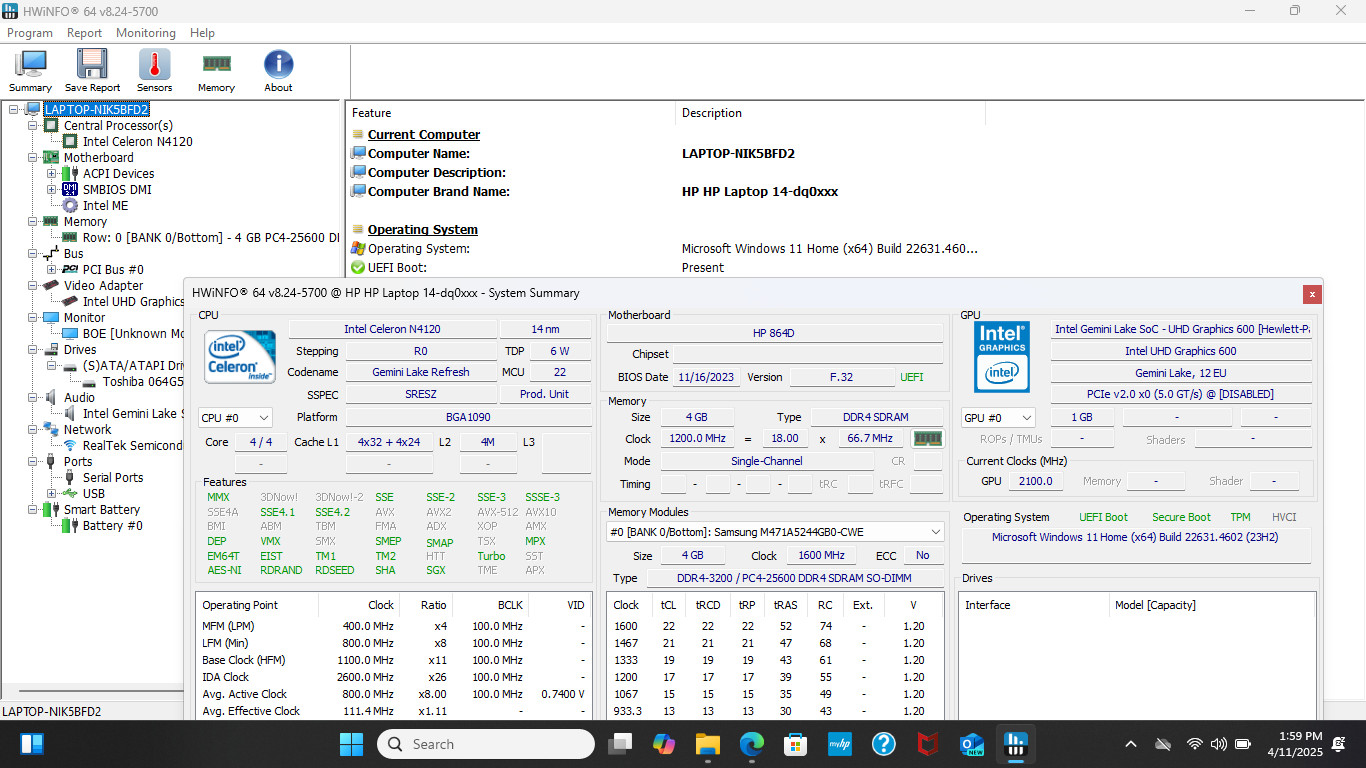The width and height of the screenshot is (1366, 768).
Task: Open help question-mark taskbar icon
Action: pyautogui.click(x=883, y=744)
